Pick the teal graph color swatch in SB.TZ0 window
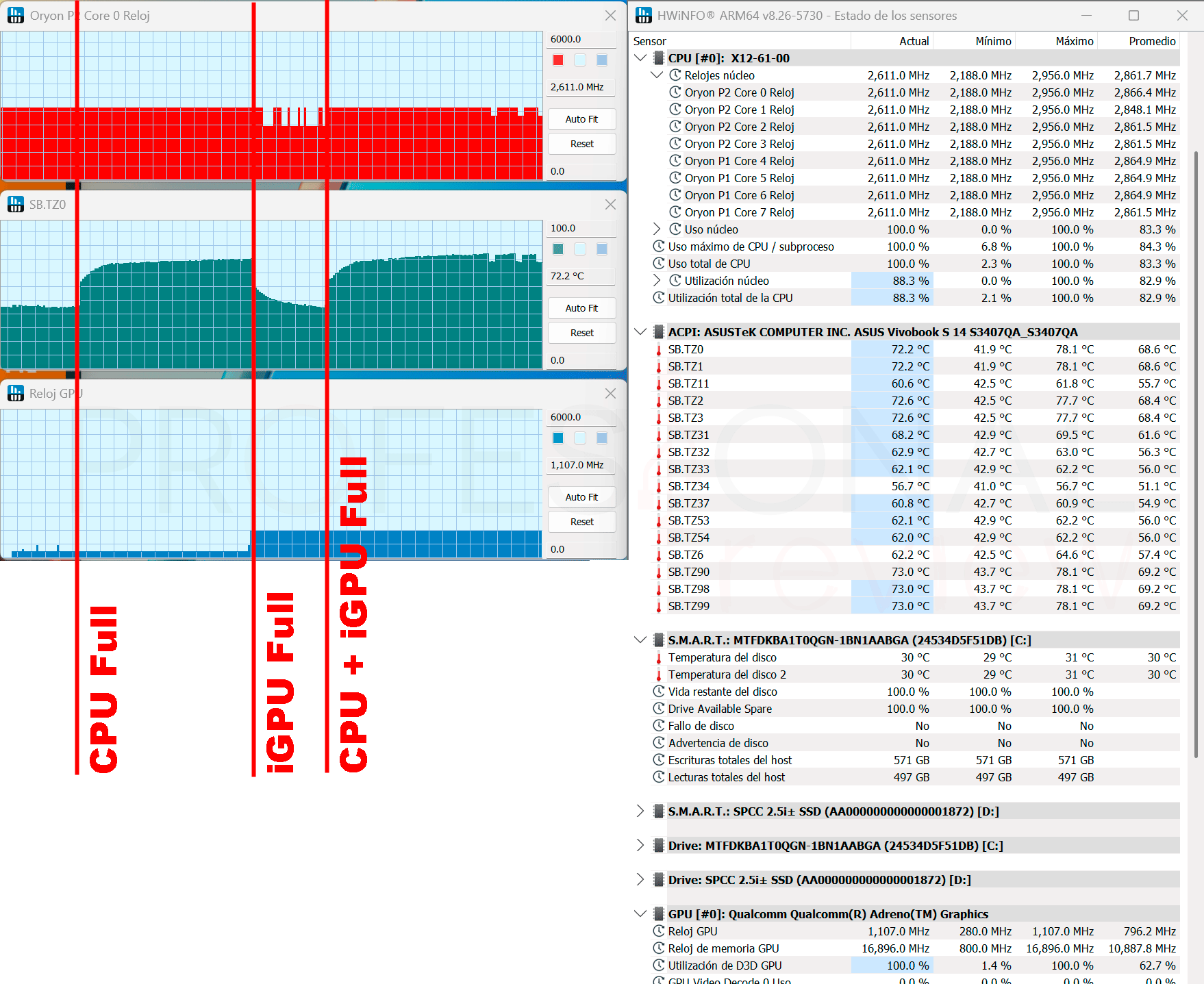The height and width of the screenshot is (984, 1204). pyautogui.click(x=558, y=249)
